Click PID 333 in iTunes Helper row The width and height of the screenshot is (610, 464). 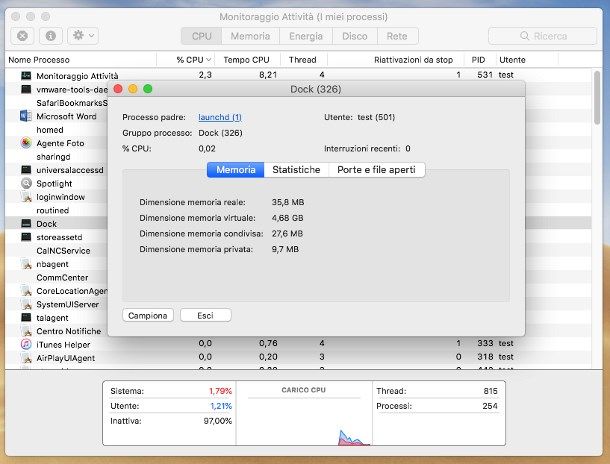pyautogui.click(x=485, y=343)
